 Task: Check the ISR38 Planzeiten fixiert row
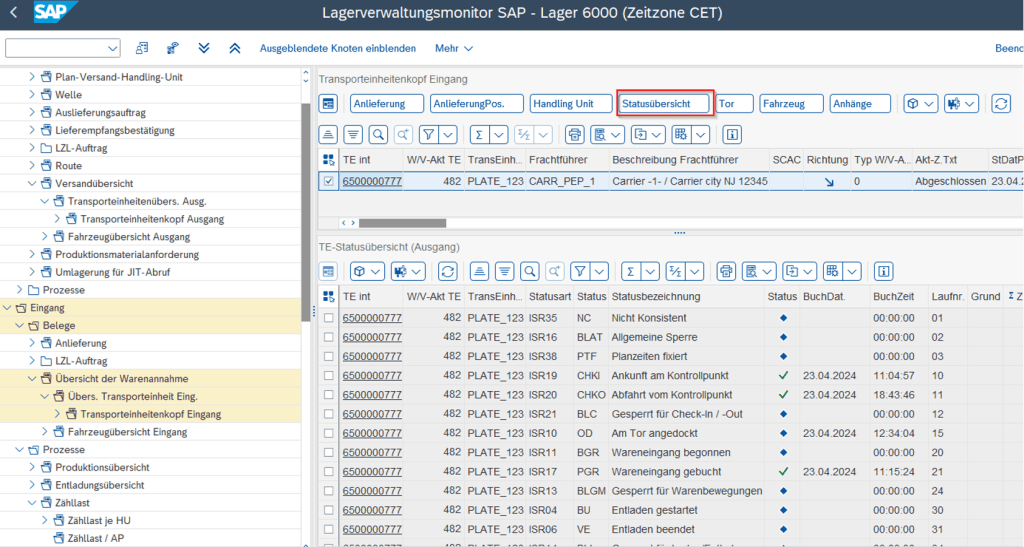click(328, 356)
